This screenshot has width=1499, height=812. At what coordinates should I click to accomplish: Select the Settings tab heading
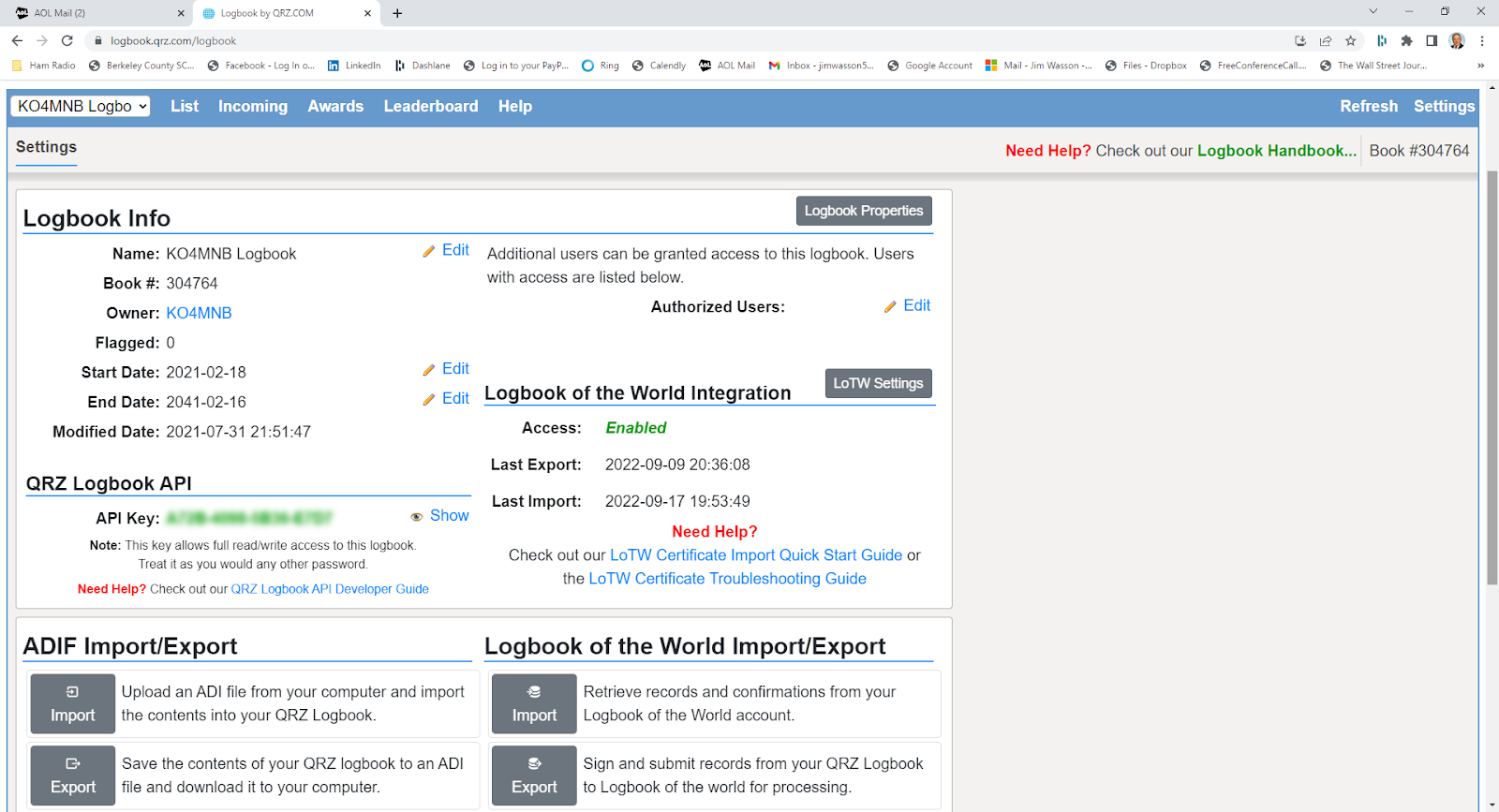click(x=46, y=147)
